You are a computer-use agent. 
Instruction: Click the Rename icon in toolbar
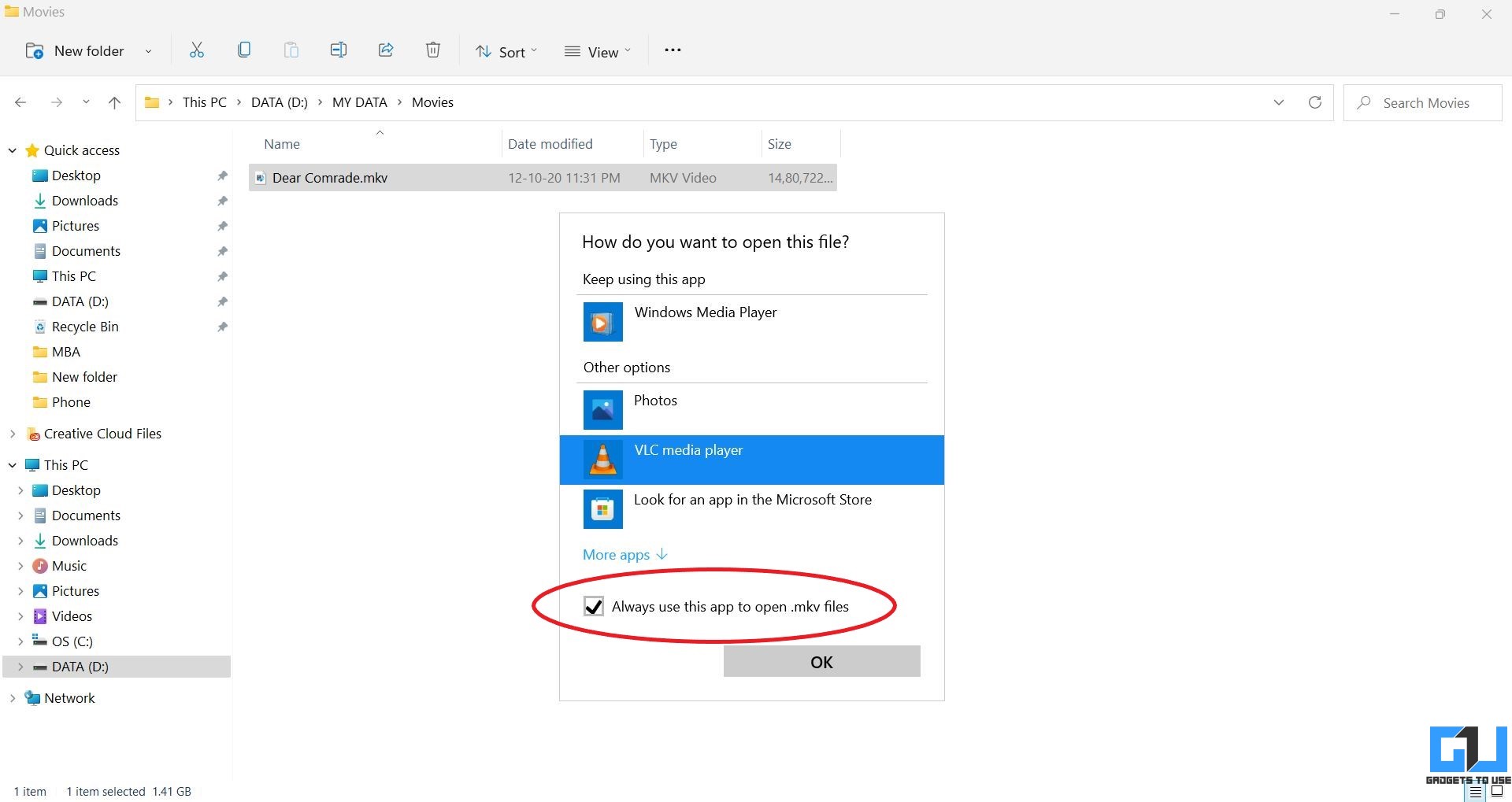point(339,50)
